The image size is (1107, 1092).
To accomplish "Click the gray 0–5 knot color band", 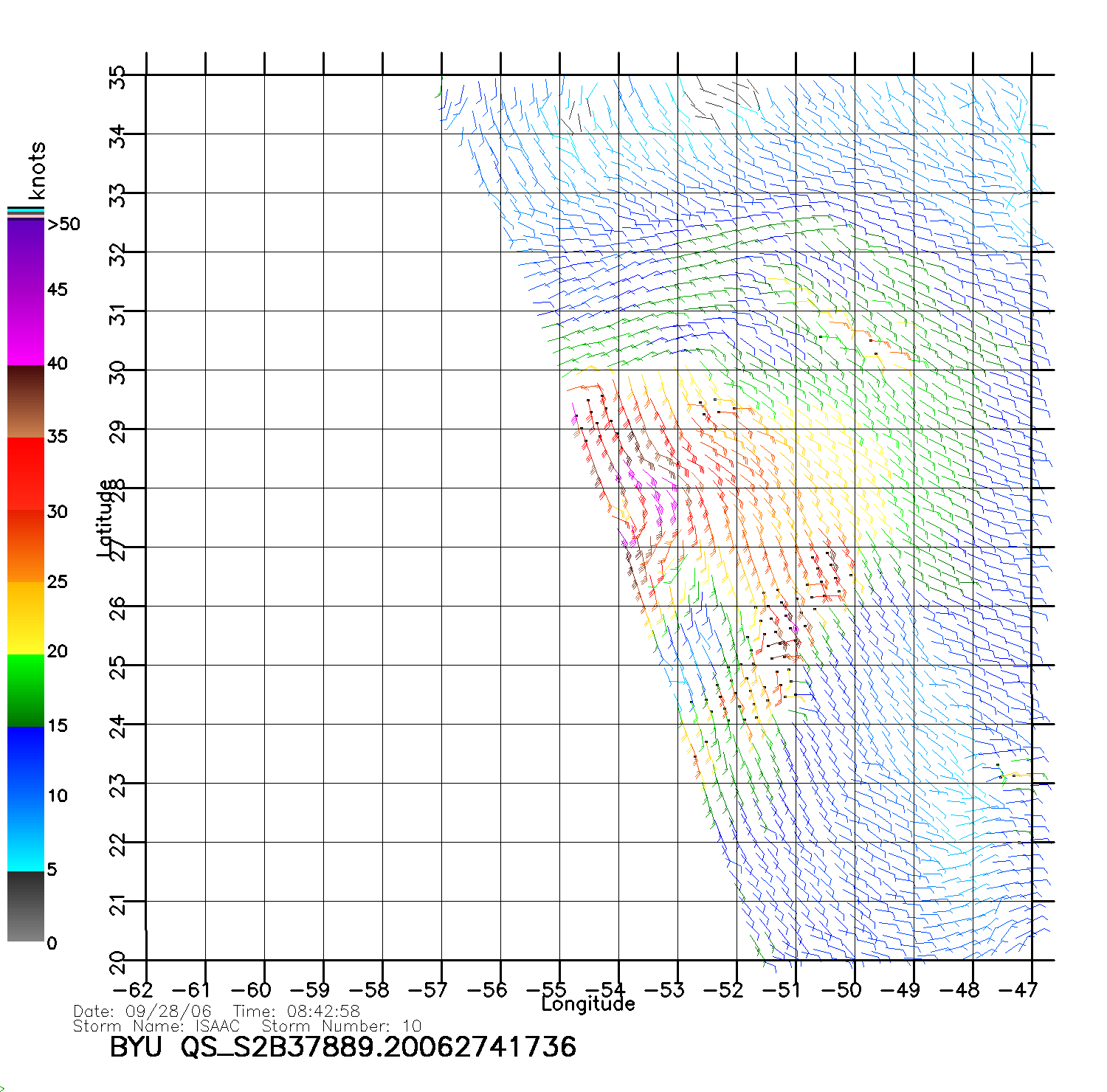I will coord(26,907).
